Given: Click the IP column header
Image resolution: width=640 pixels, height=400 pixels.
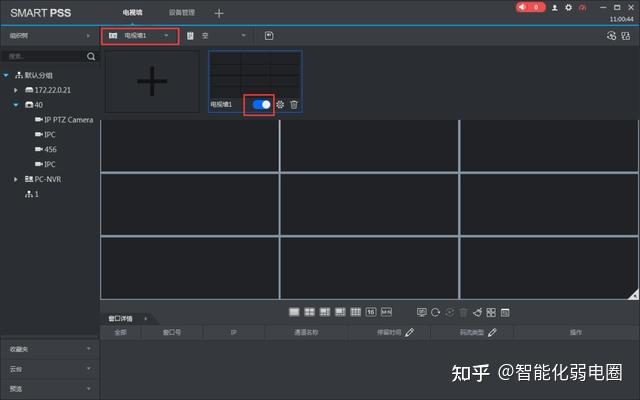Looking at the screenshot, I should click(233, 333).
